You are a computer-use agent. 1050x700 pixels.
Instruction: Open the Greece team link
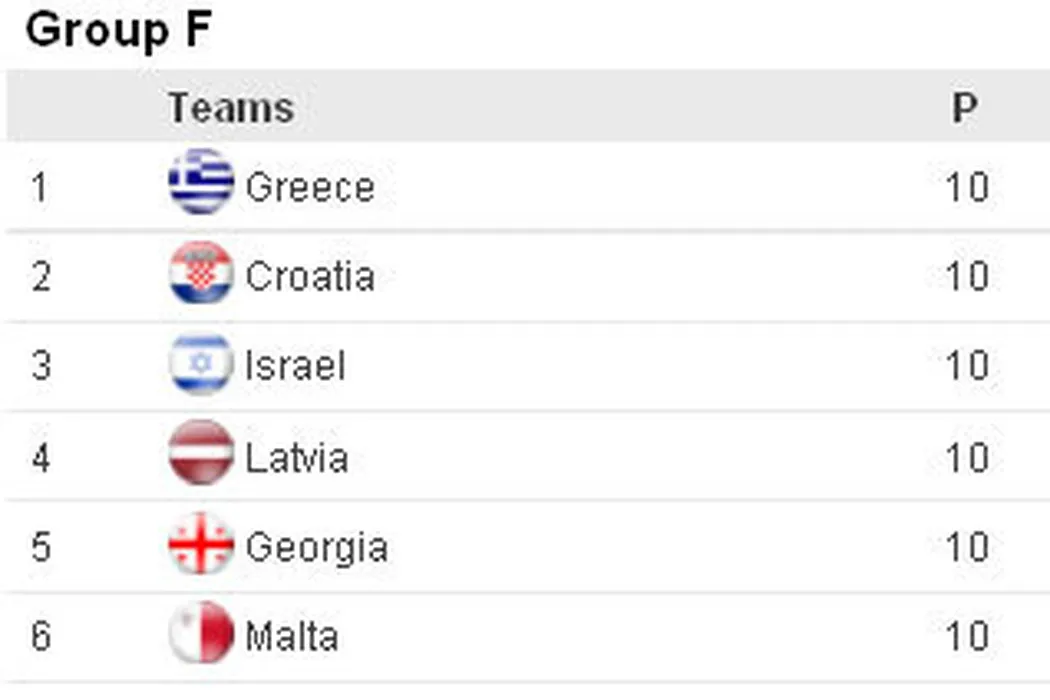click(x=310, y=187)
